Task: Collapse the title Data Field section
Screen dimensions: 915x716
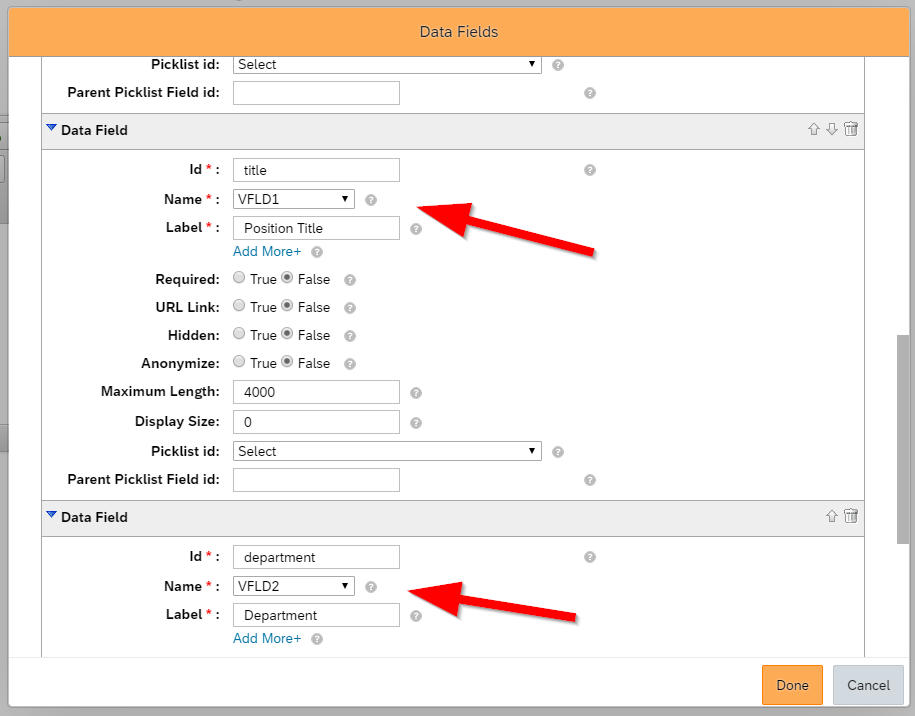Action: coord(51,128)
